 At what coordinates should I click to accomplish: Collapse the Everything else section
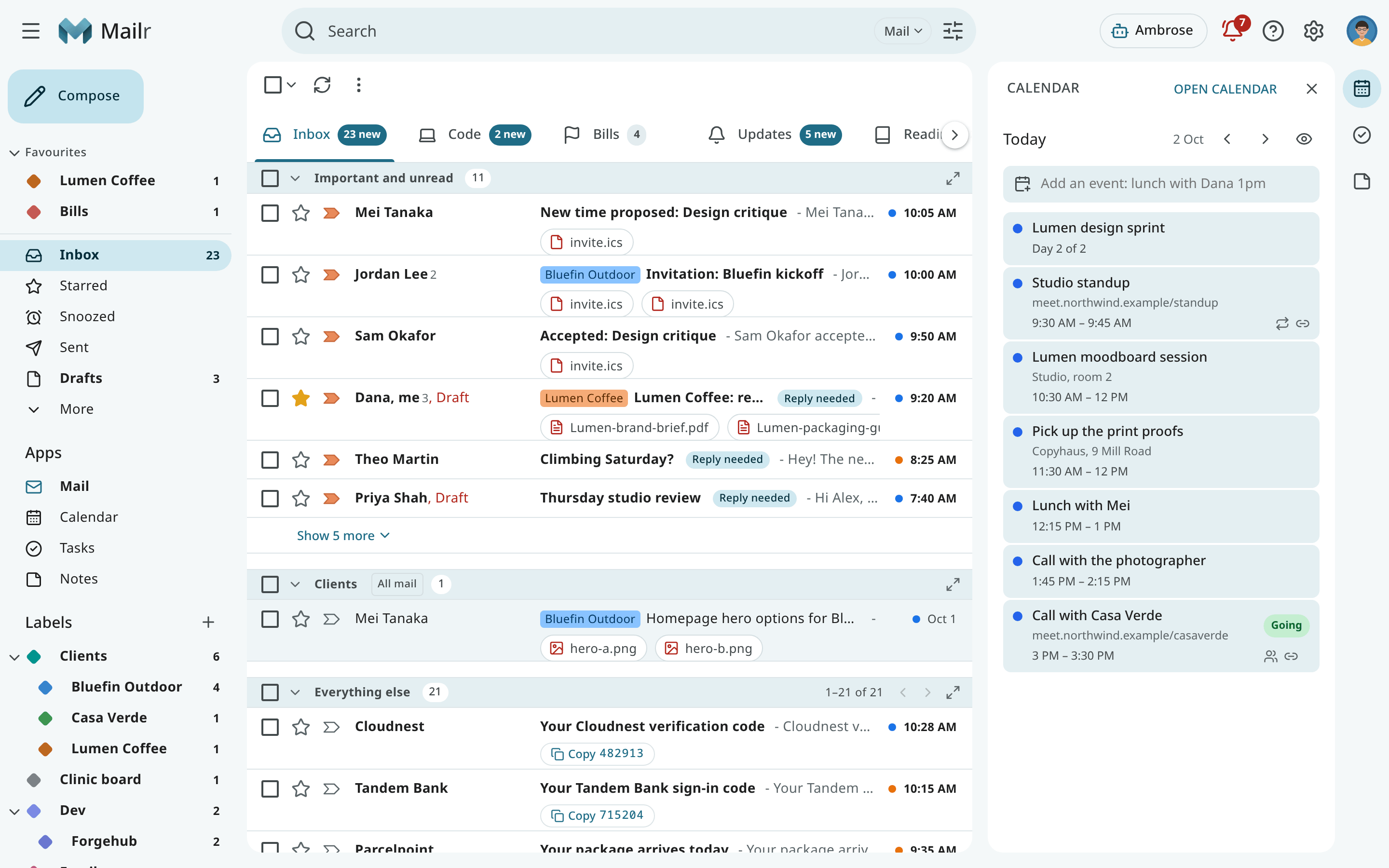295,692
